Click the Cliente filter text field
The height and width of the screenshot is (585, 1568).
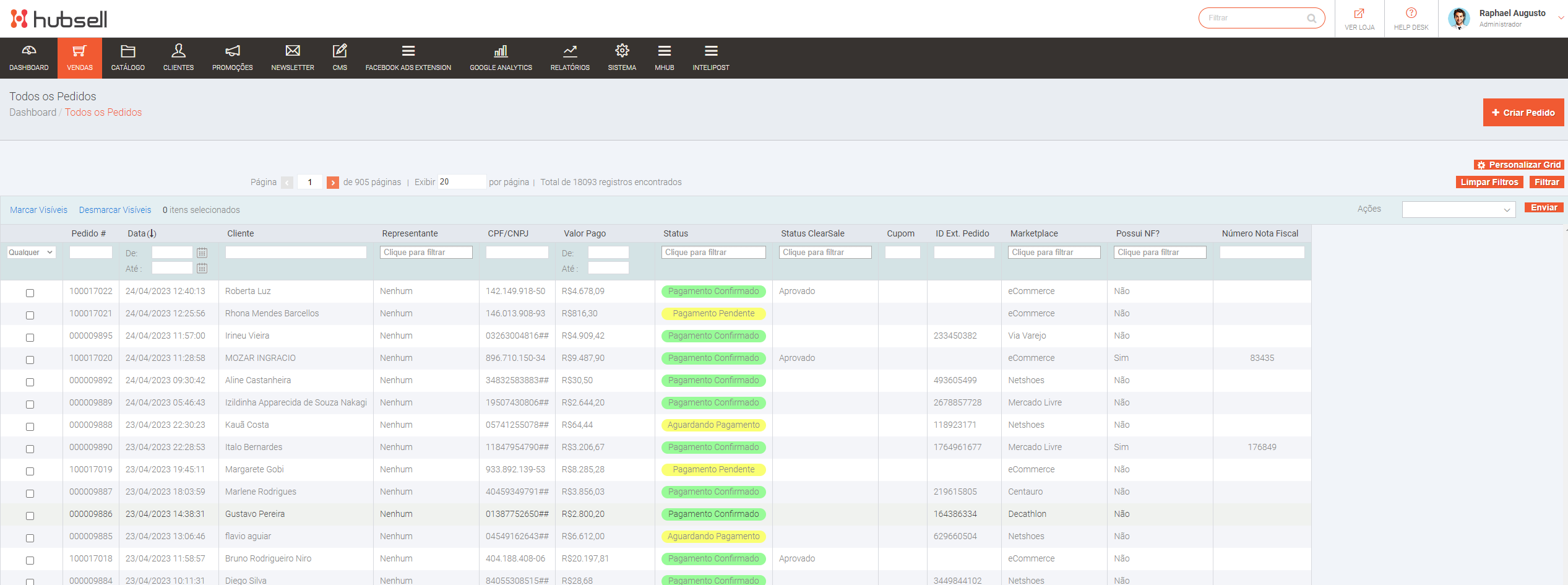[x=296, y=253]
